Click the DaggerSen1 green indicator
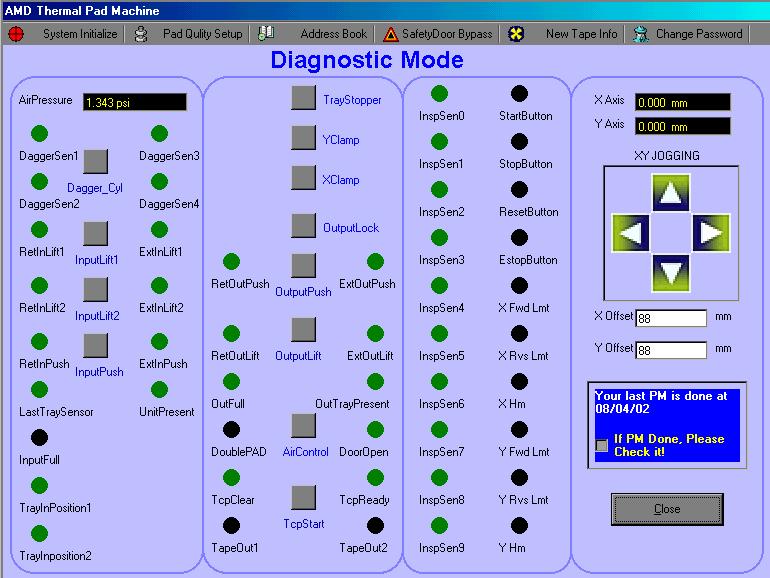Viewport: 770px width, 578px height. pyautogui.click(x=39, y=133)
